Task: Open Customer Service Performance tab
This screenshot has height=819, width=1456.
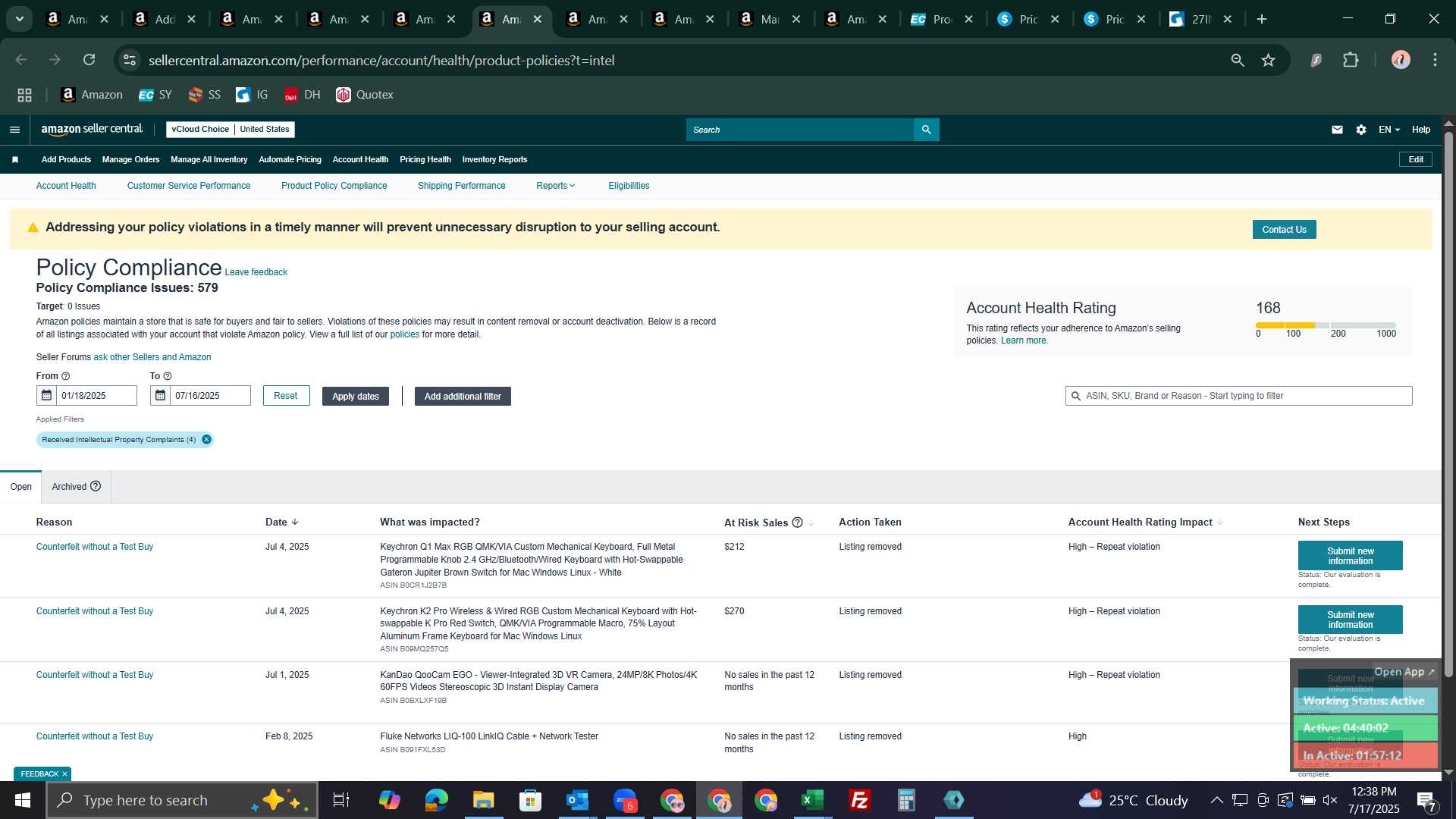Action: pos(189,186)
